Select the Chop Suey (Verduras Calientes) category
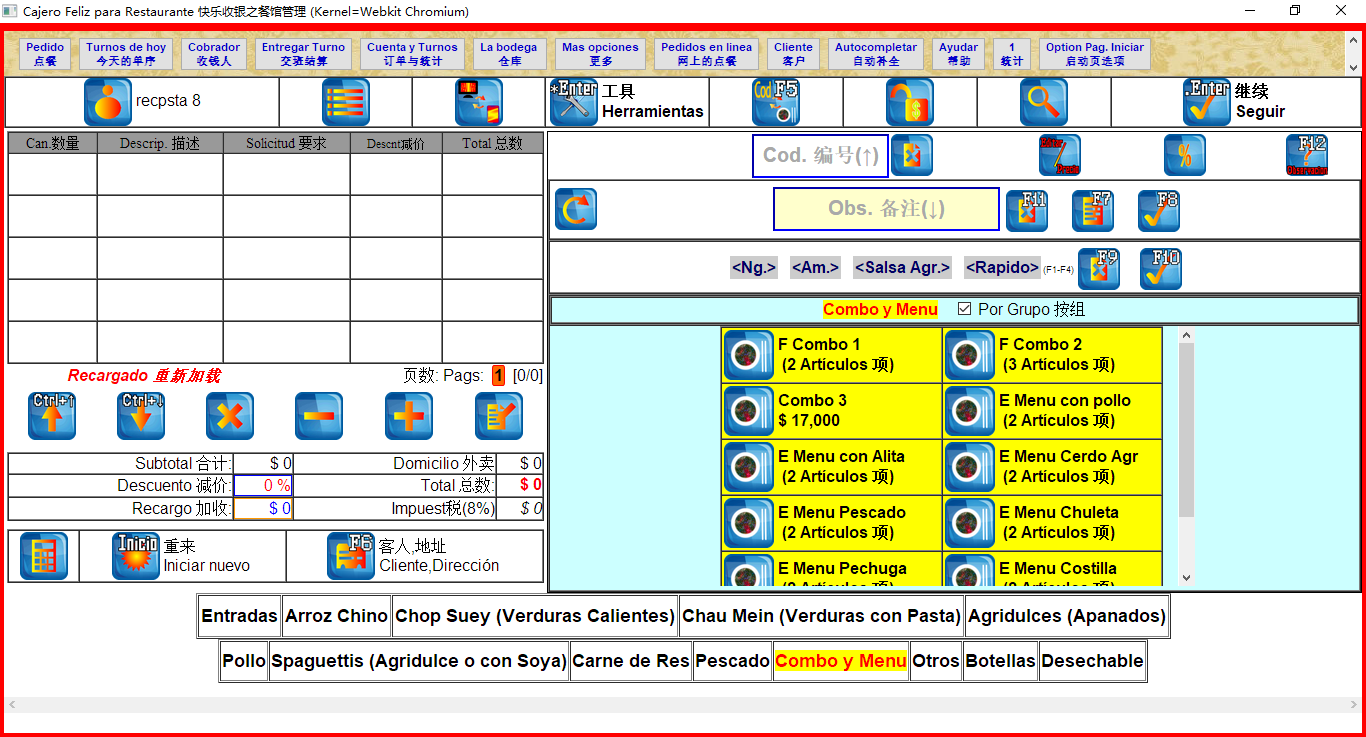This screenshot has height=737, width=1366. pyautogui.click(x=535, y=616)
